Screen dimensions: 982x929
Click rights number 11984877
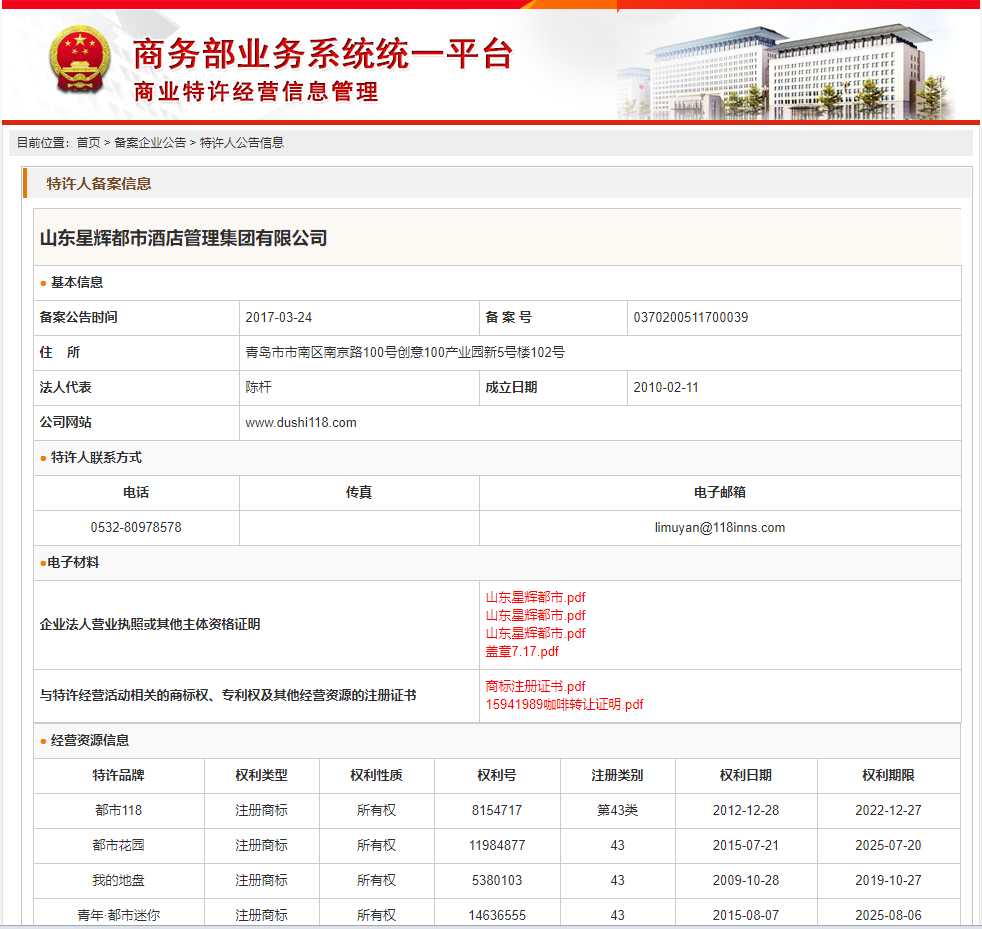coord(497,846)
